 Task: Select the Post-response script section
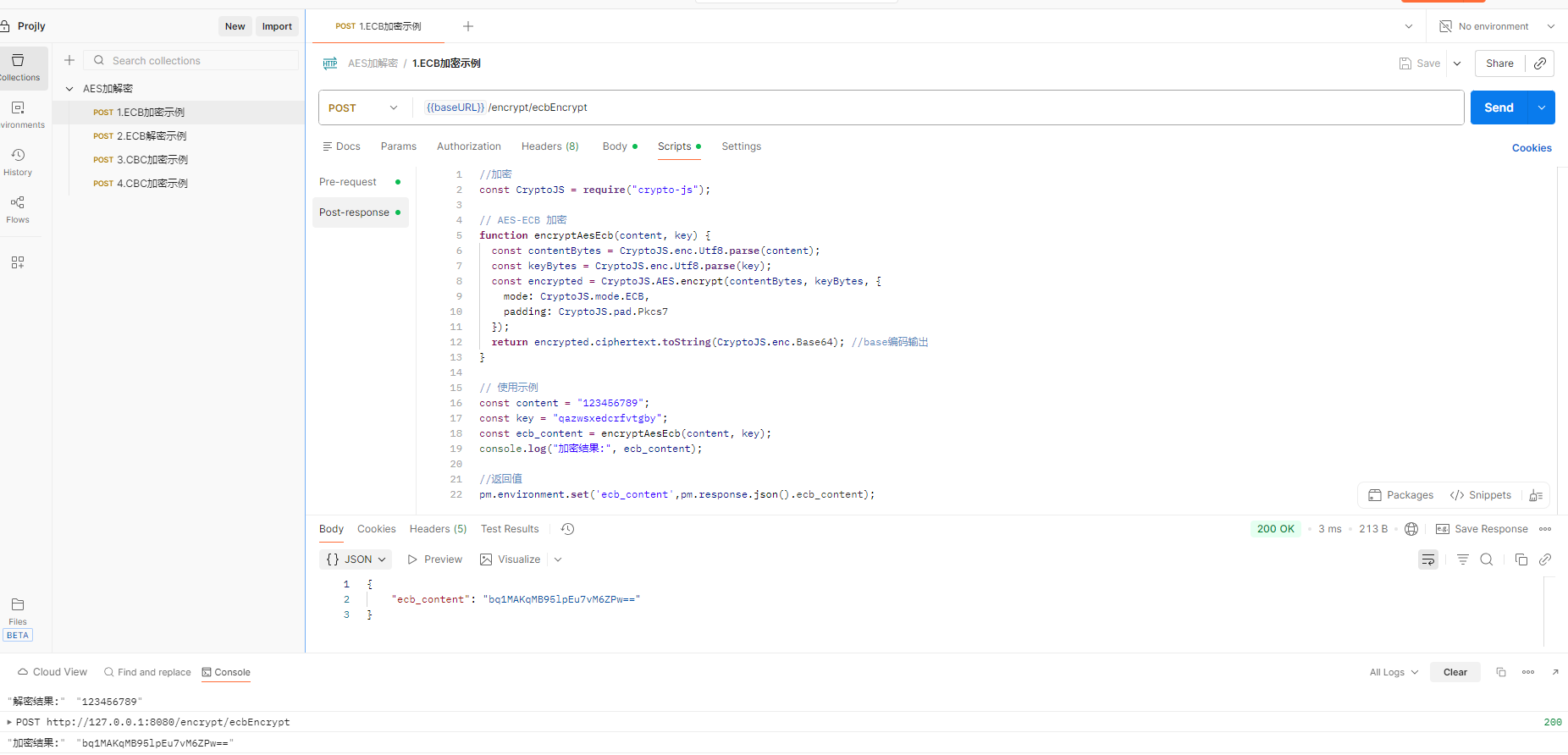(360, 212)
